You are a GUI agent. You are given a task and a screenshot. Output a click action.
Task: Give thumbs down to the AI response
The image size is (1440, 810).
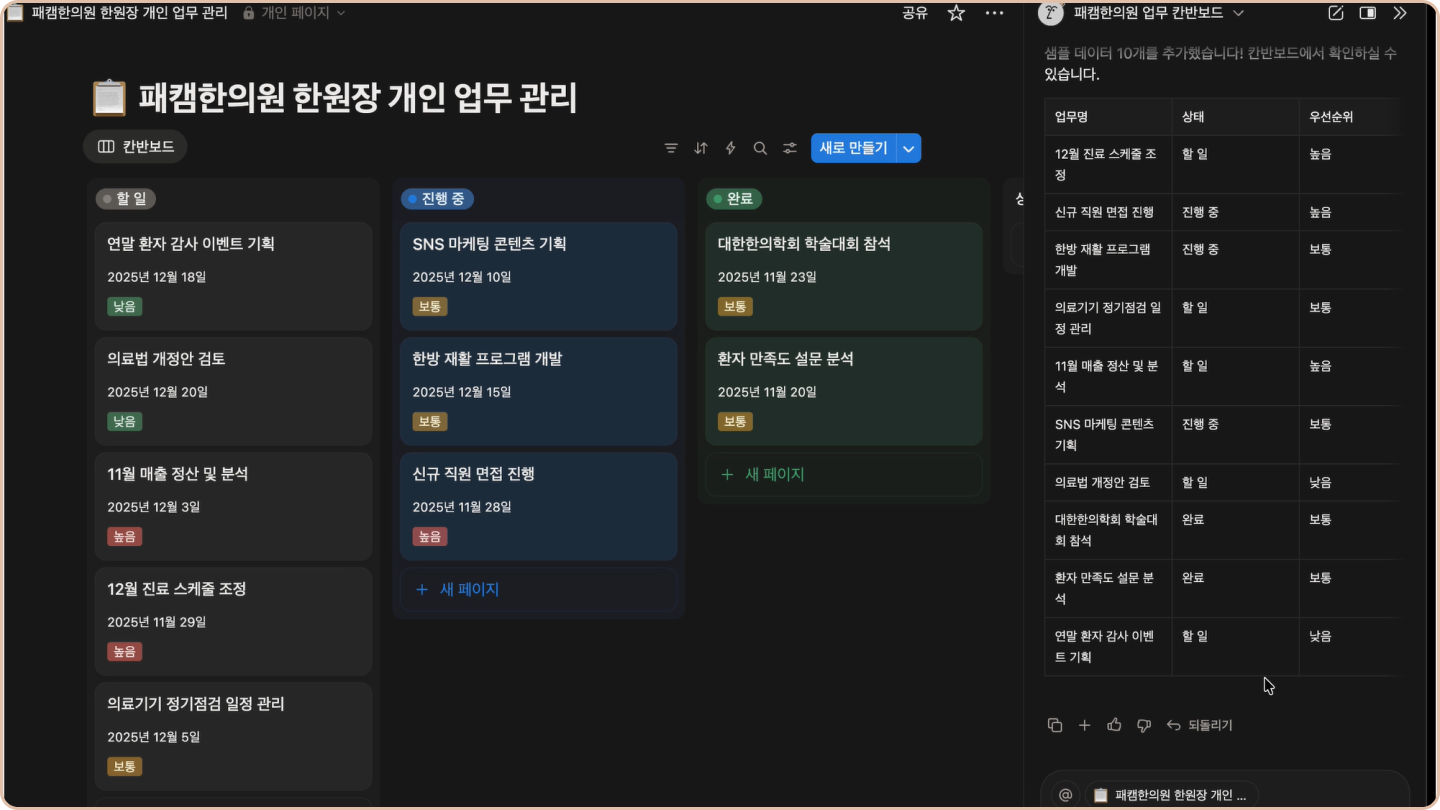[1144, 725]
